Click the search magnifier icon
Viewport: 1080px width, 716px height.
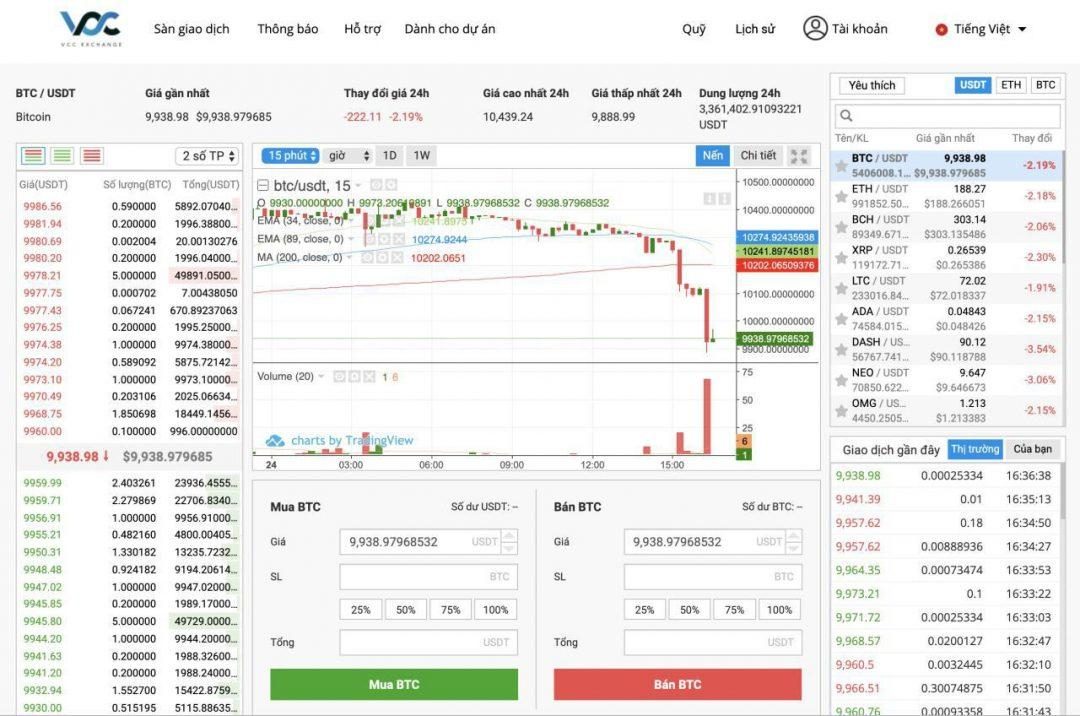847,115
